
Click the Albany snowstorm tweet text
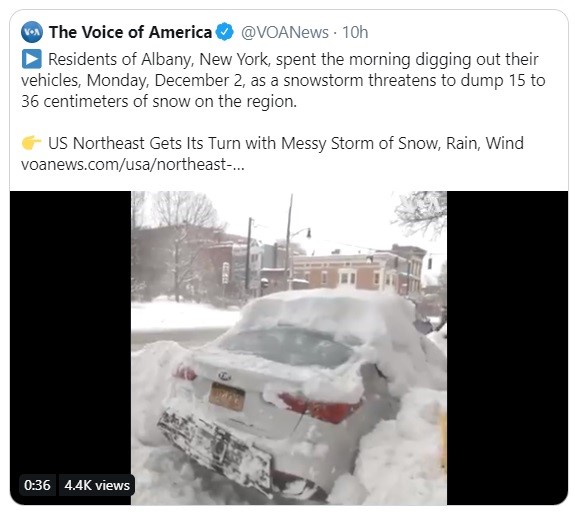pyautogui.click(x=283, y=80)
